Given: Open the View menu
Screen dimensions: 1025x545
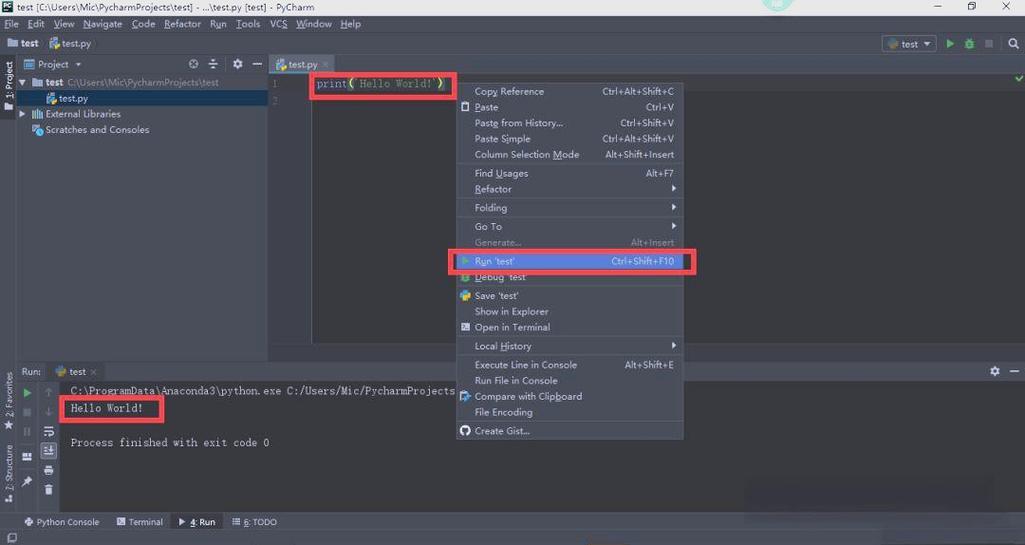Looking at the screenshot, I should [x=64, y=24].
